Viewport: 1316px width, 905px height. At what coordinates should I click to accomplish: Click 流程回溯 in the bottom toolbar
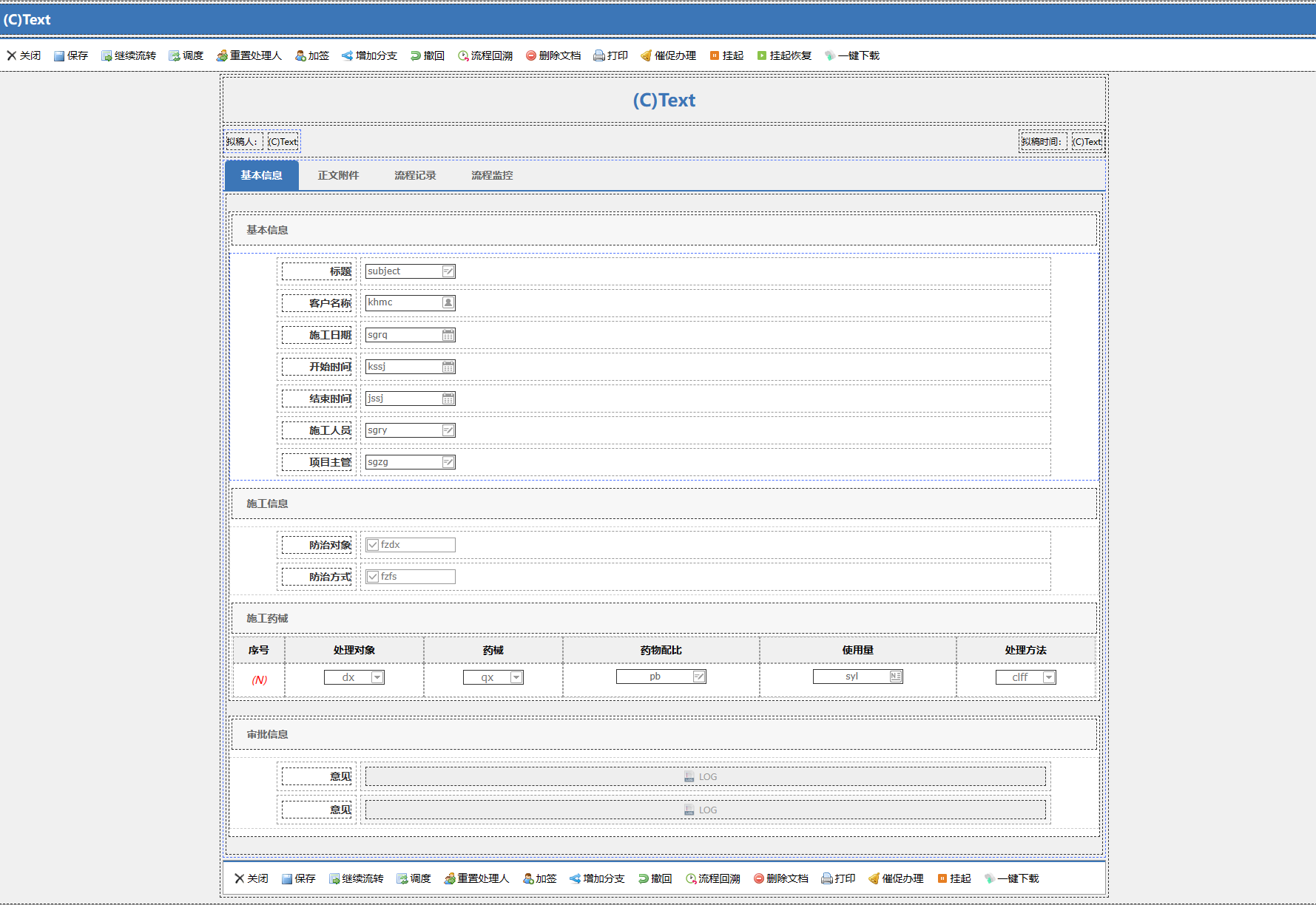713,878
